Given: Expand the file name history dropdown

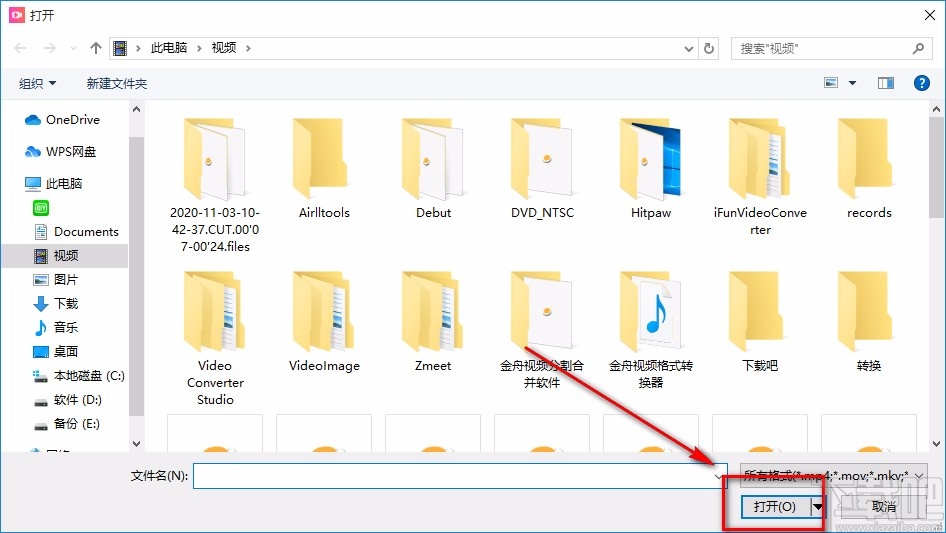Looking at the screenshot, I should (x=719, y=476).
